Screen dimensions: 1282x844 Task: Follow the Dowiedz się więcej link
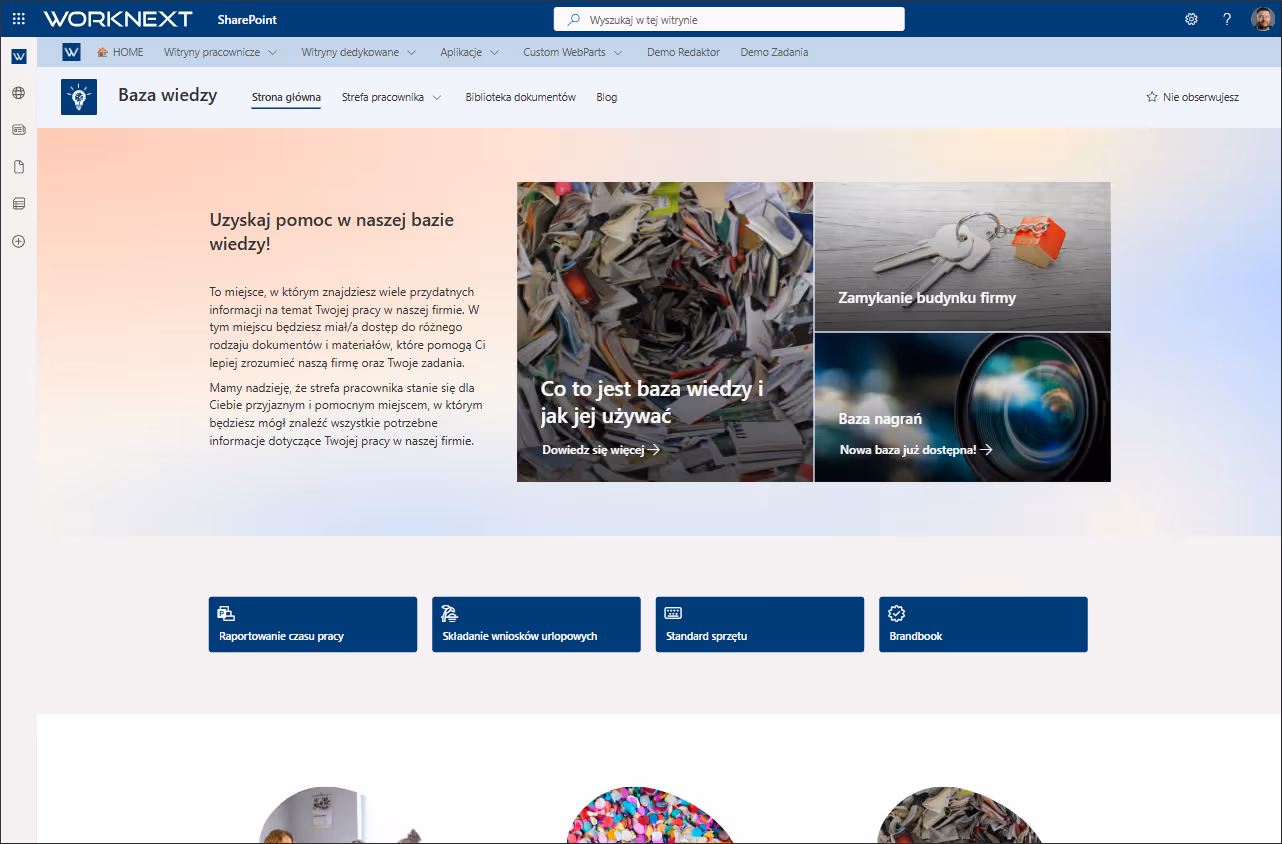601,450
